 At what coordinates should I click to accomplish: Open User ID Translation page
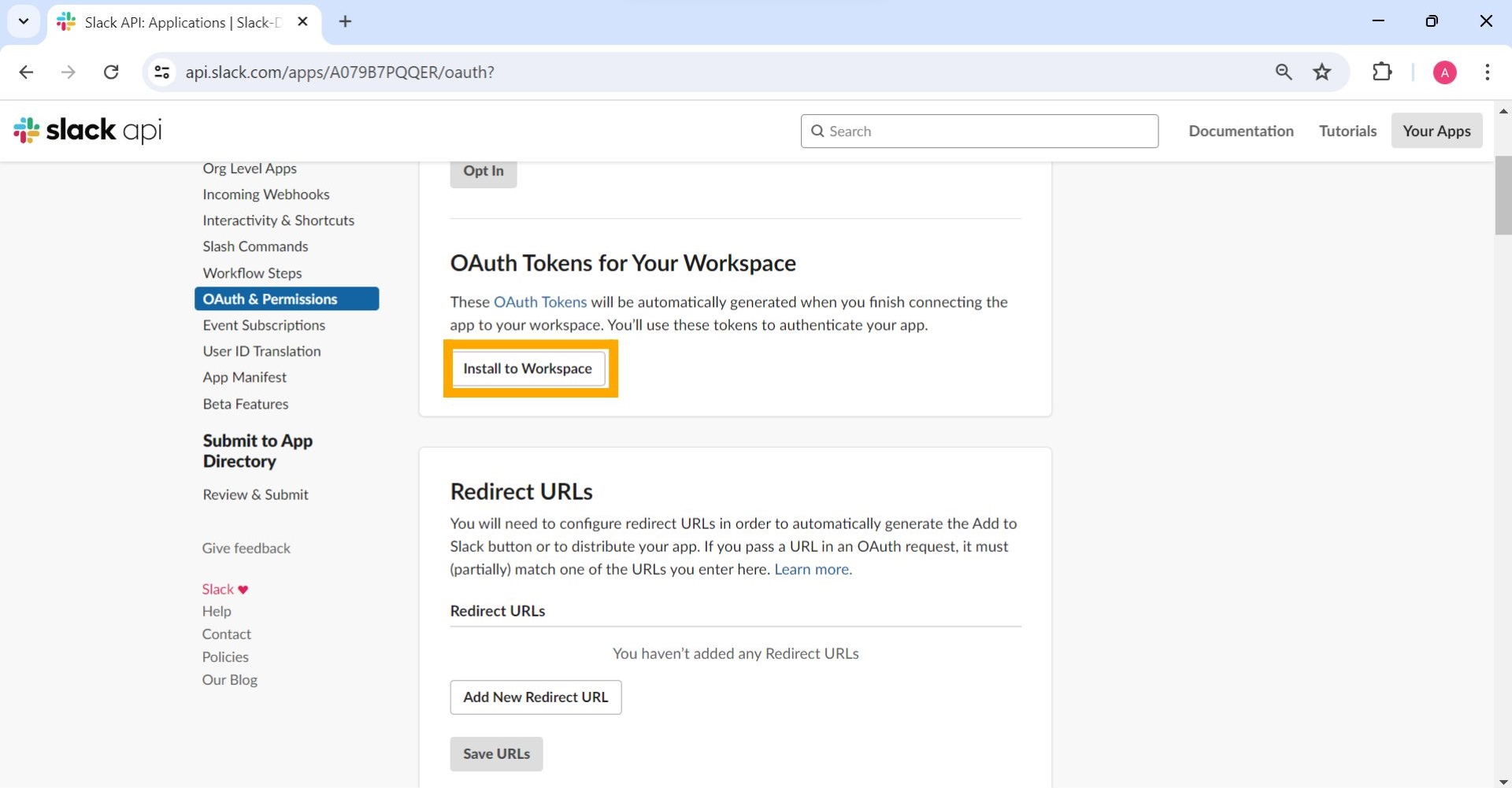(x=261, y=351)
